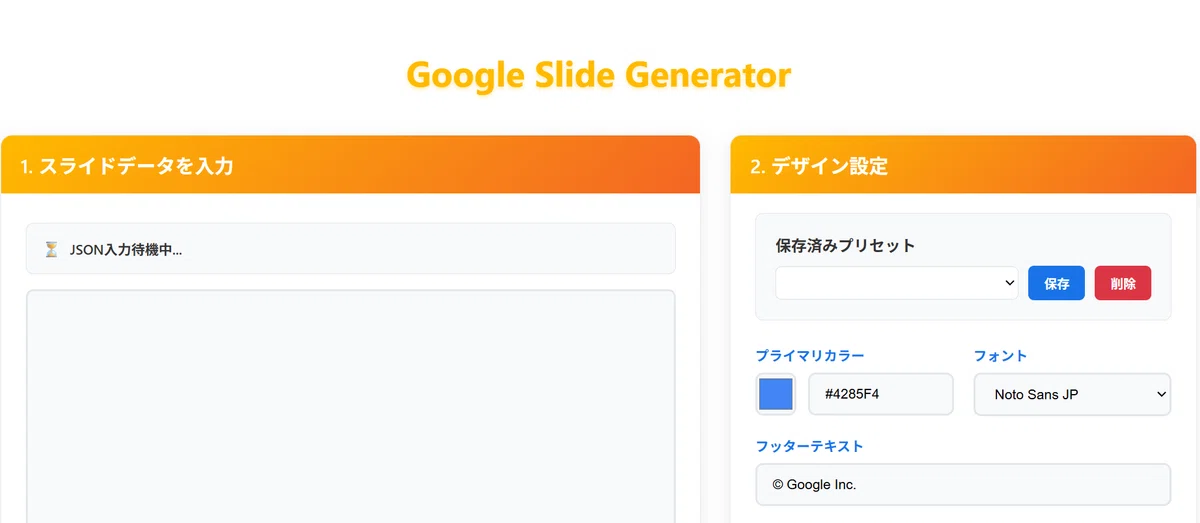Click the chevron arrow on the preset dropdown

click(x=1007, y=283)
